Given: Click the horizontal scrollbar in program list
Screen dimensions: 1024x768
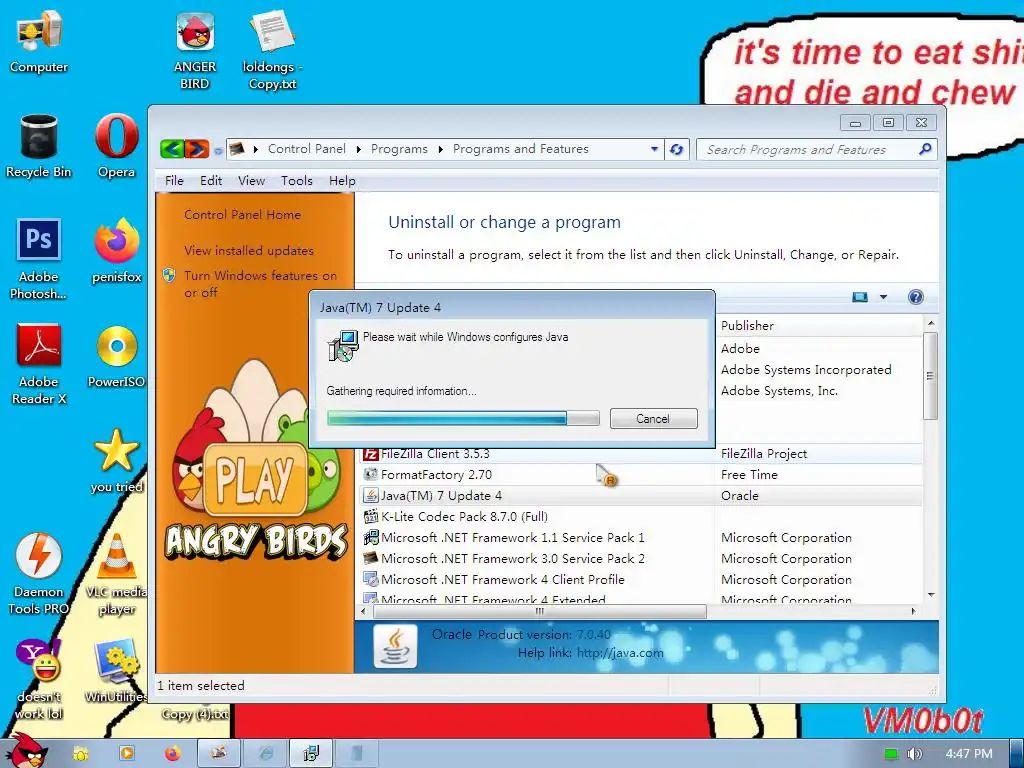Looking at the screenshot, I should 539,611.
